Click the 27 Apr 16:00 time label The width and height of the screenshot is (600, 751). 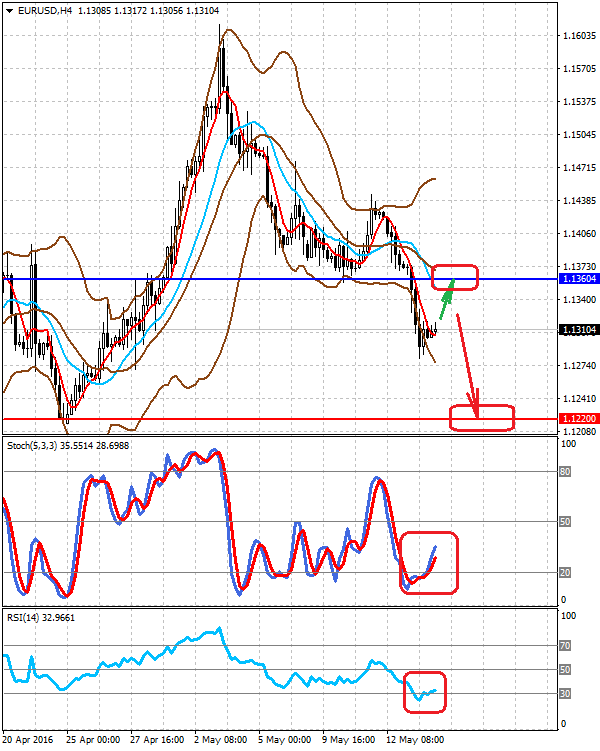click(157, 740)
